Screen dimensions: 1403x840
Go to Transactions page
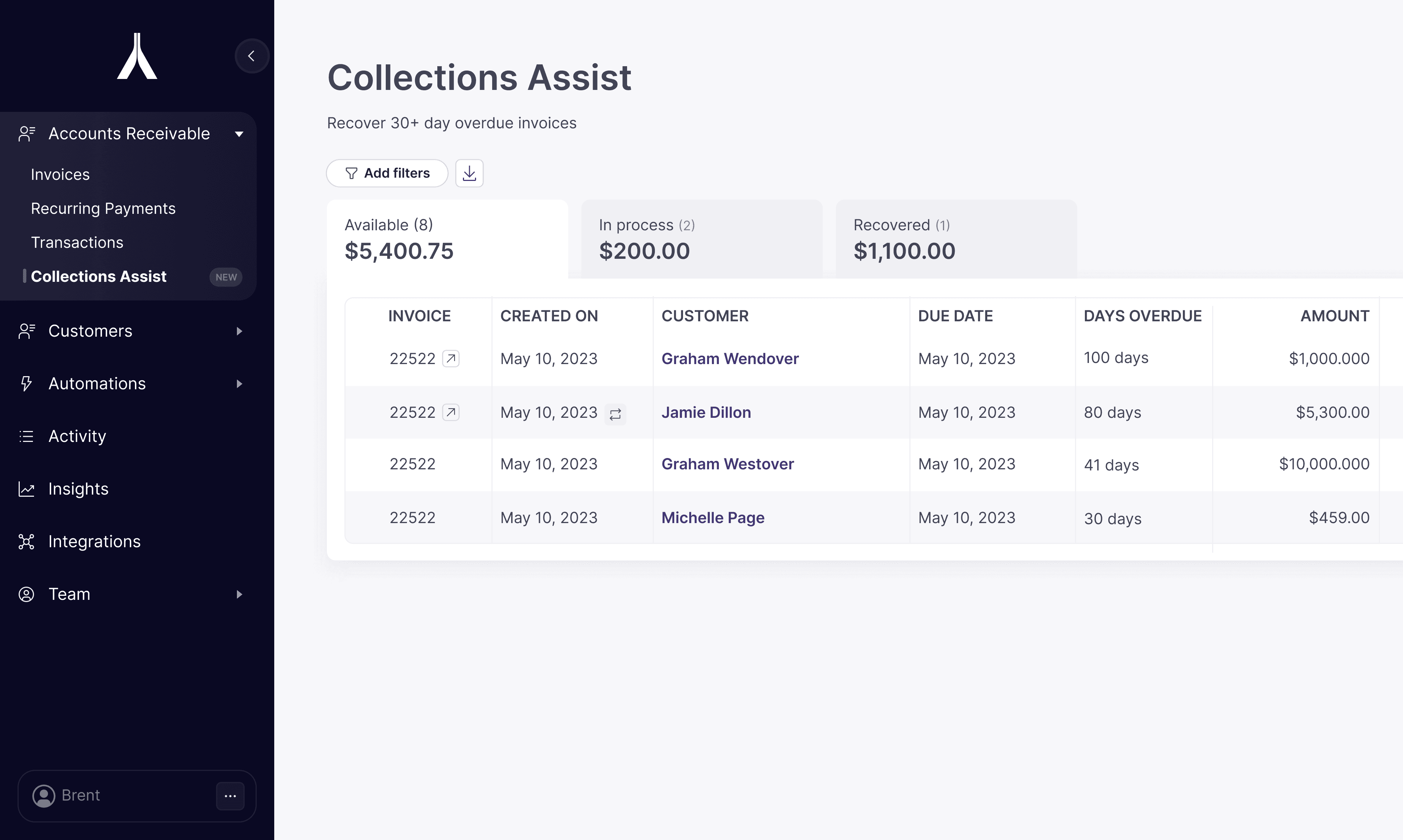77,242
